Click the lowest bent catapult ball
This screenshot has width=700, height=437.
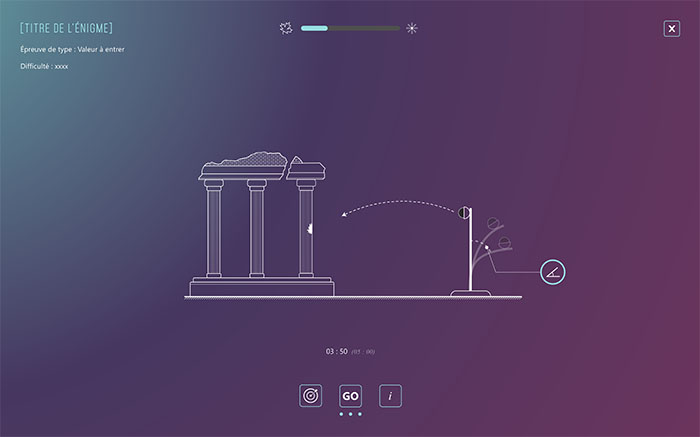click(505, 240)
